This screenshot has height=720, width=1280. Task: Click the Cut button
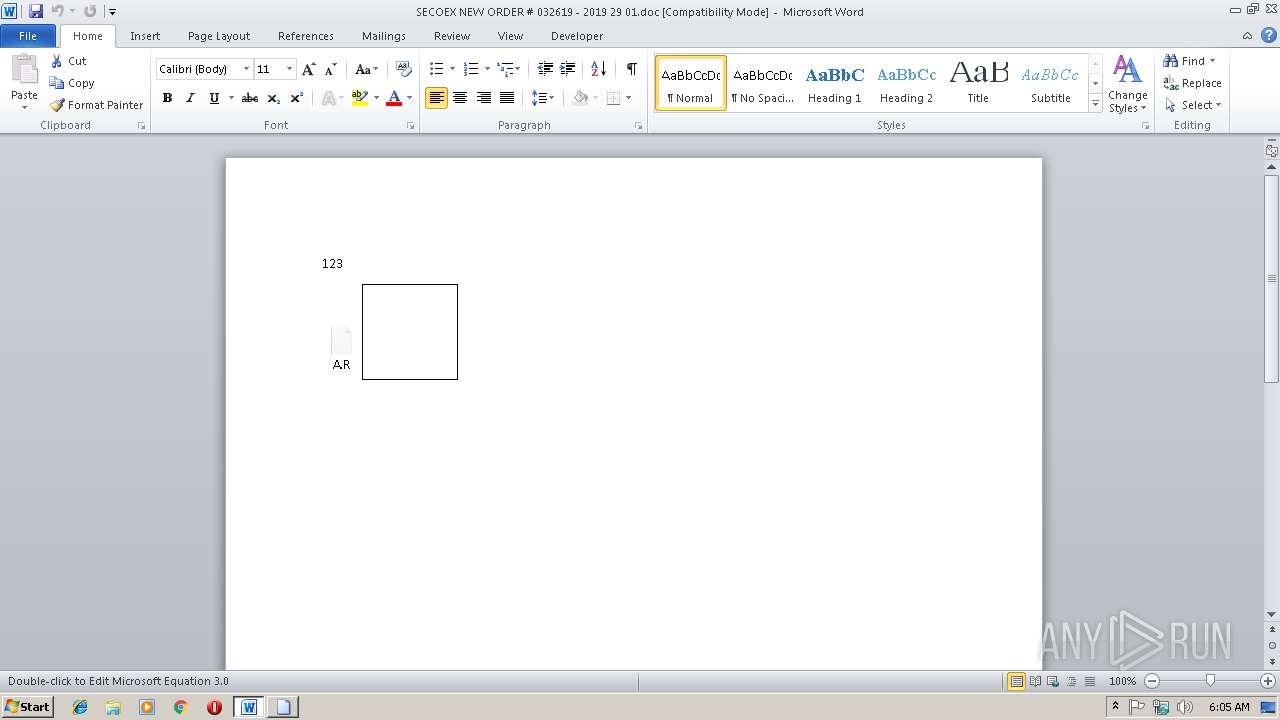[69, 61]
